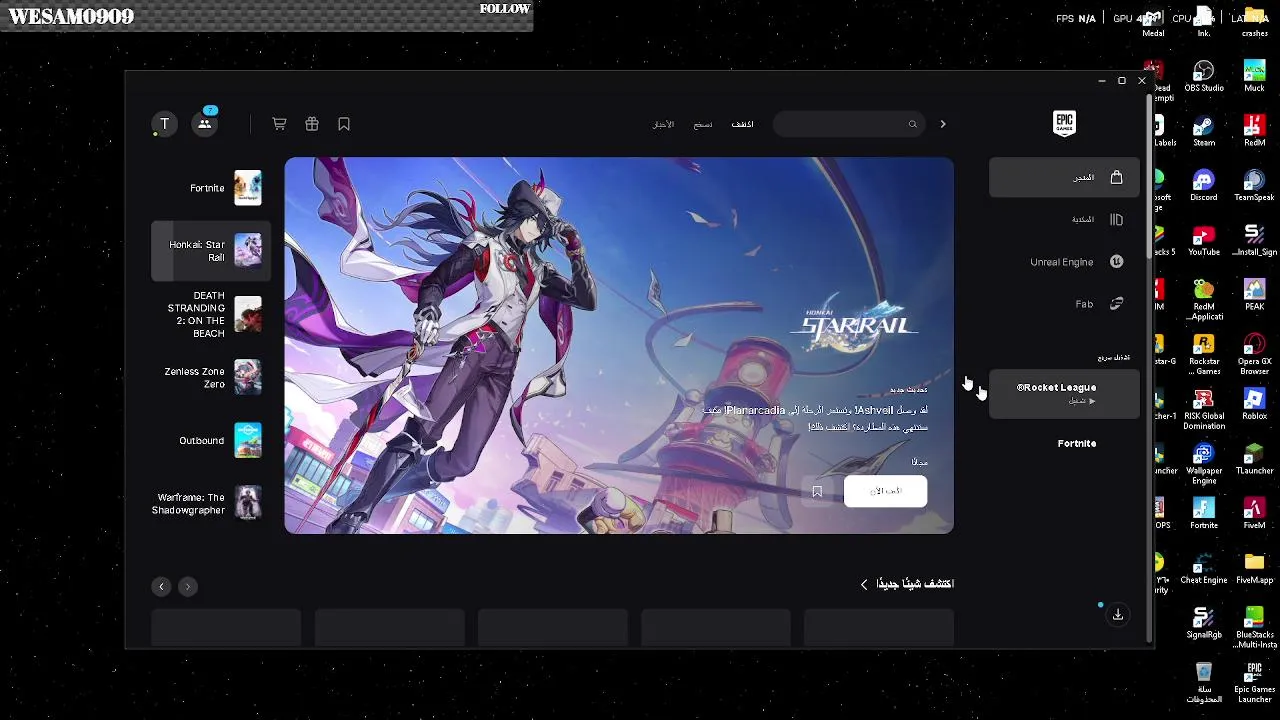Image resolution: width=1280 pixels, height=720 pixels.
Task: Open the wishlist bookmark icon in header
Action: [x=344, y=124]
